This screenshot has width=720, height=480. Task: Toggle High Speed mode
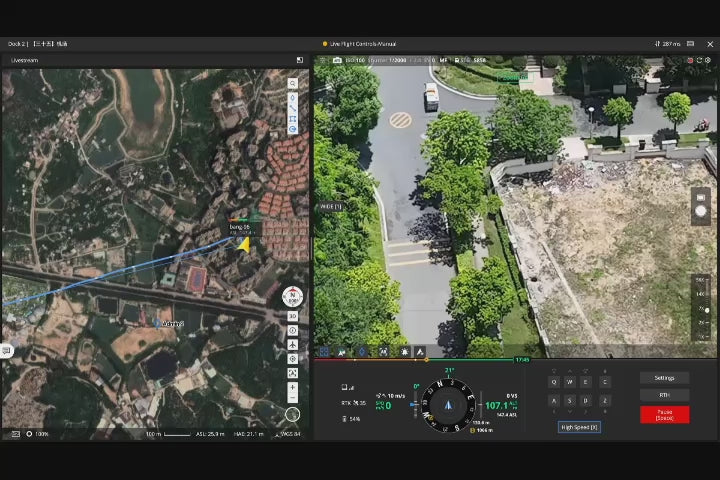579,427
